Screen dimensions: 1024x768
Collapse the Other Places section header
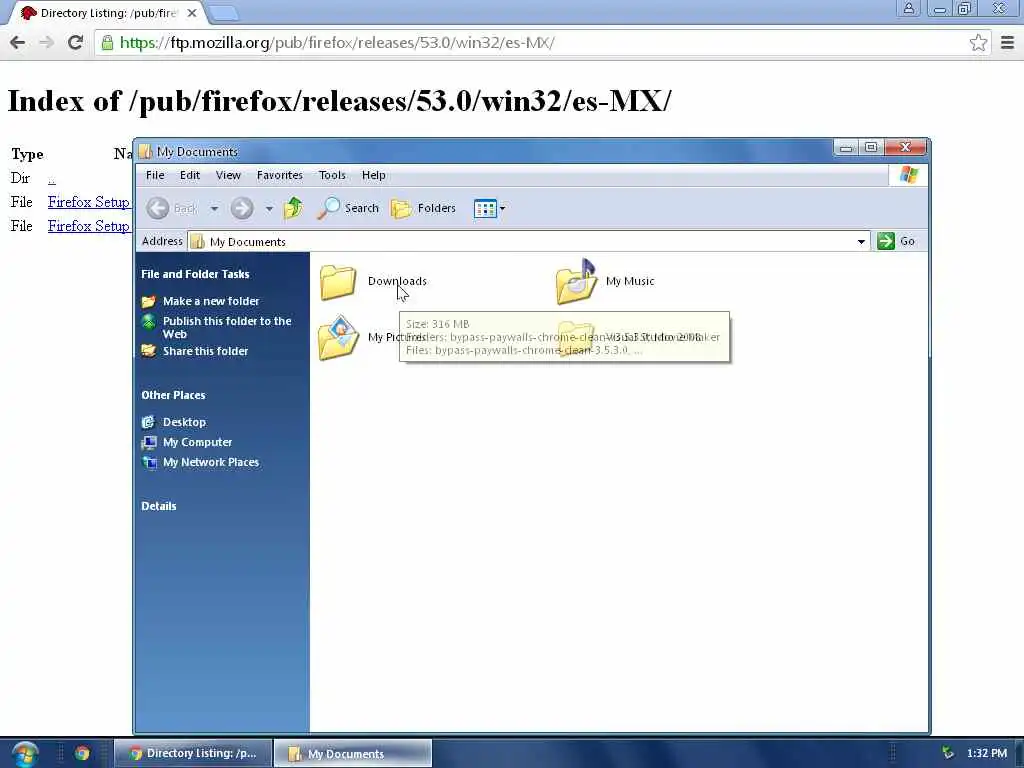173,395
